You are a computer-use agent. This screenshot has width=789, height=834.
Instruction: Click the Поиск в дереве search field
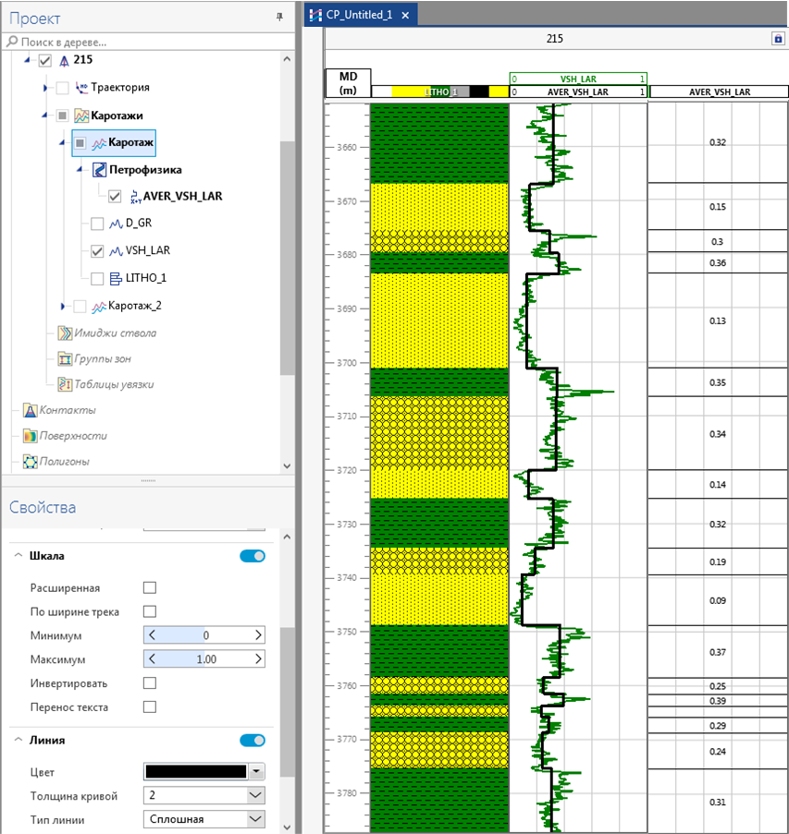point(149,41)
